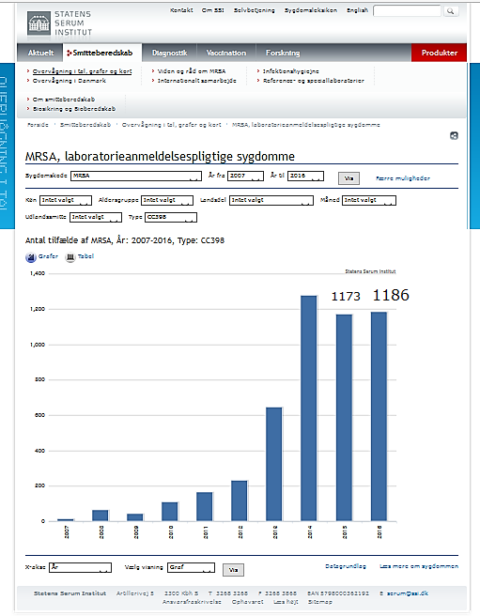Open the Sygdomskode MRSA dropdown
The image size is (480, 616).
(136, 176)
